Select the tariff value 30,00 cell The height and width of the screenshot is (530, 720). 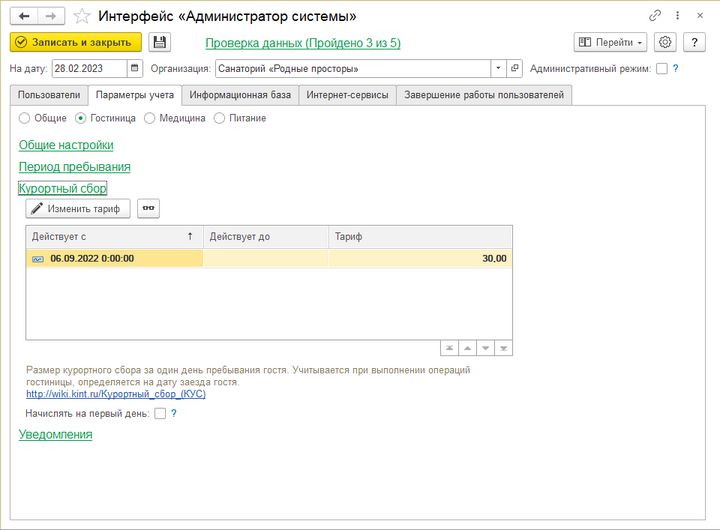coord(420,259)
